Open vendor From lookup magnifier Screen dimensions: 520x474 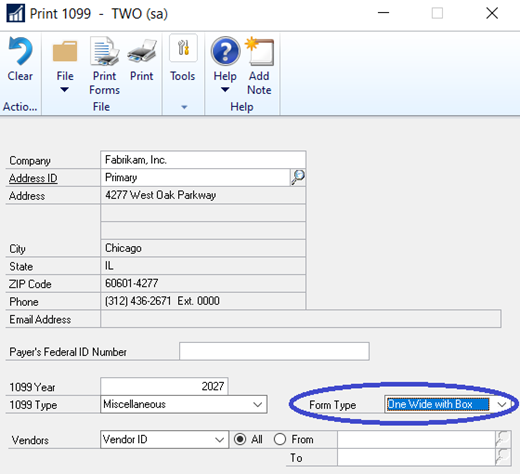503,439
